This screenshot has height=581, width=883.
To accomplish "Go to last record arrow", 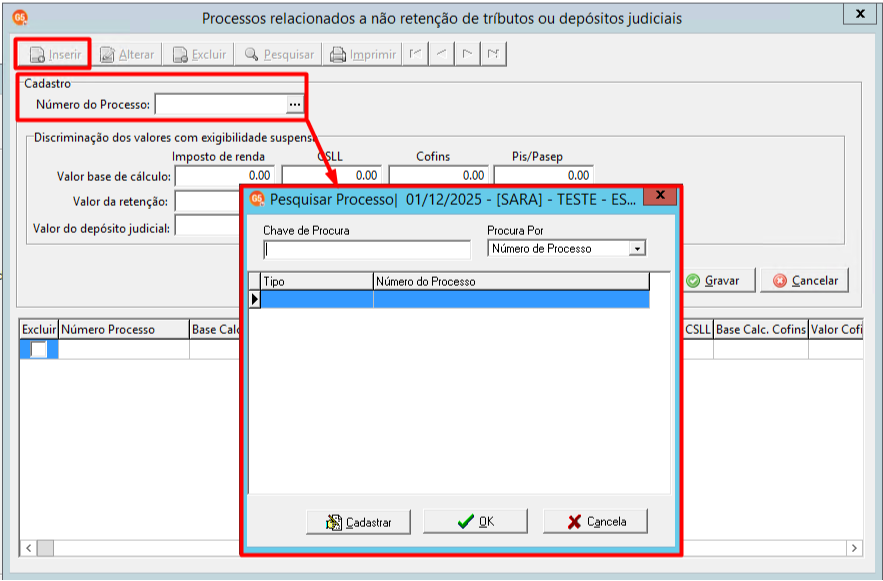I will [x=493, y=54].
